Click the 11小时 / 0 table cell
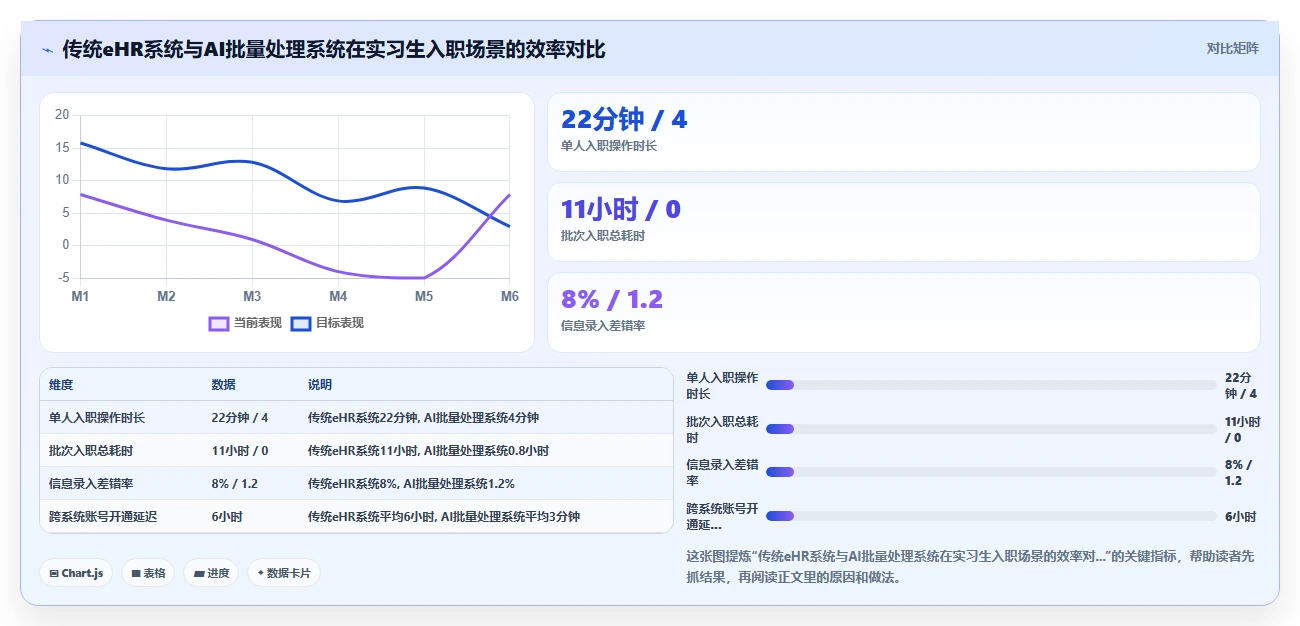 [x=240, y=450]
